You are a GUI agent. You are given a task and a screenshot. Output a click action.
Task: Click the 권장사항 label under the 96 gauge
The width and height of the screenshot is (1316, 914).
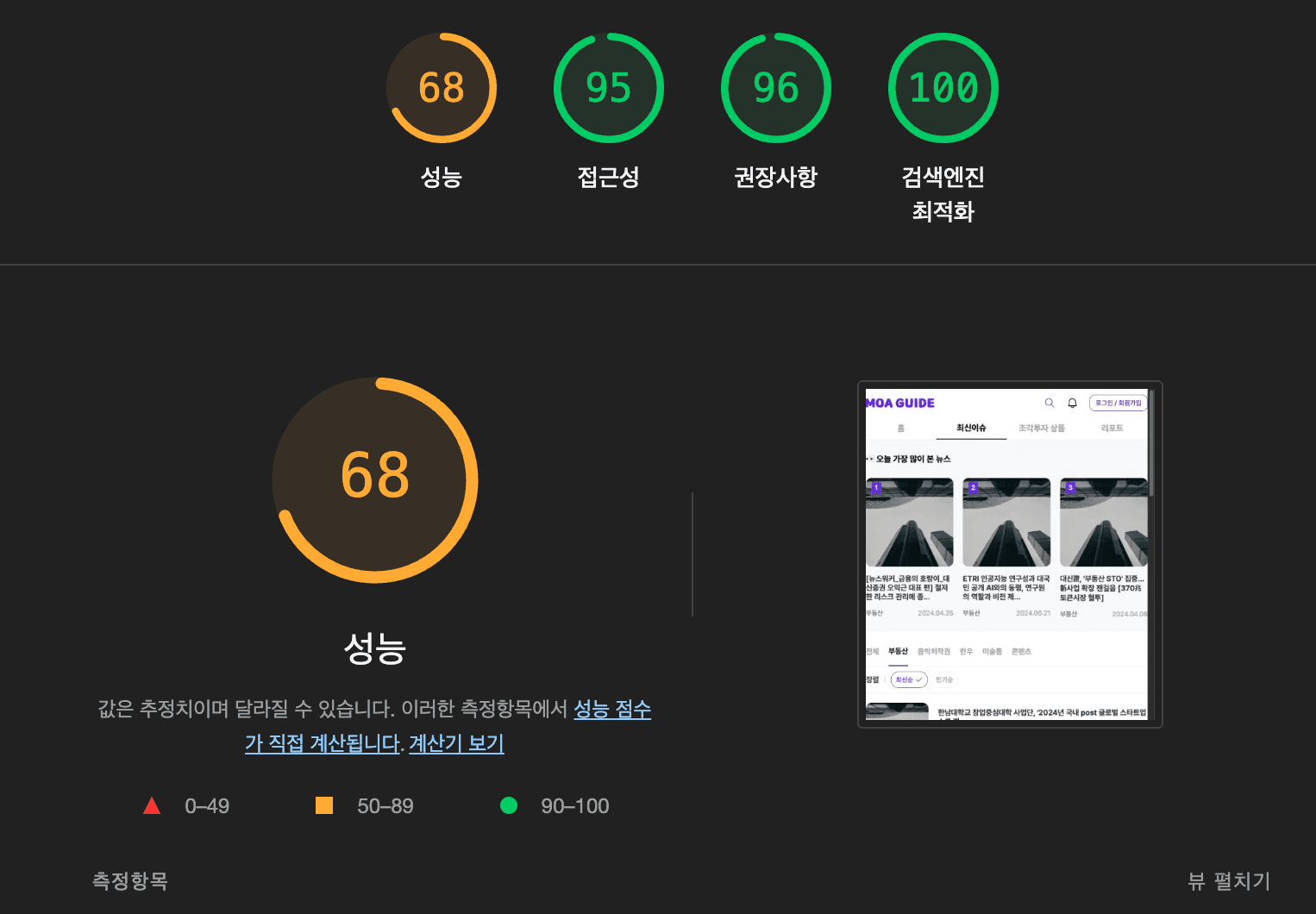[776, 177]
